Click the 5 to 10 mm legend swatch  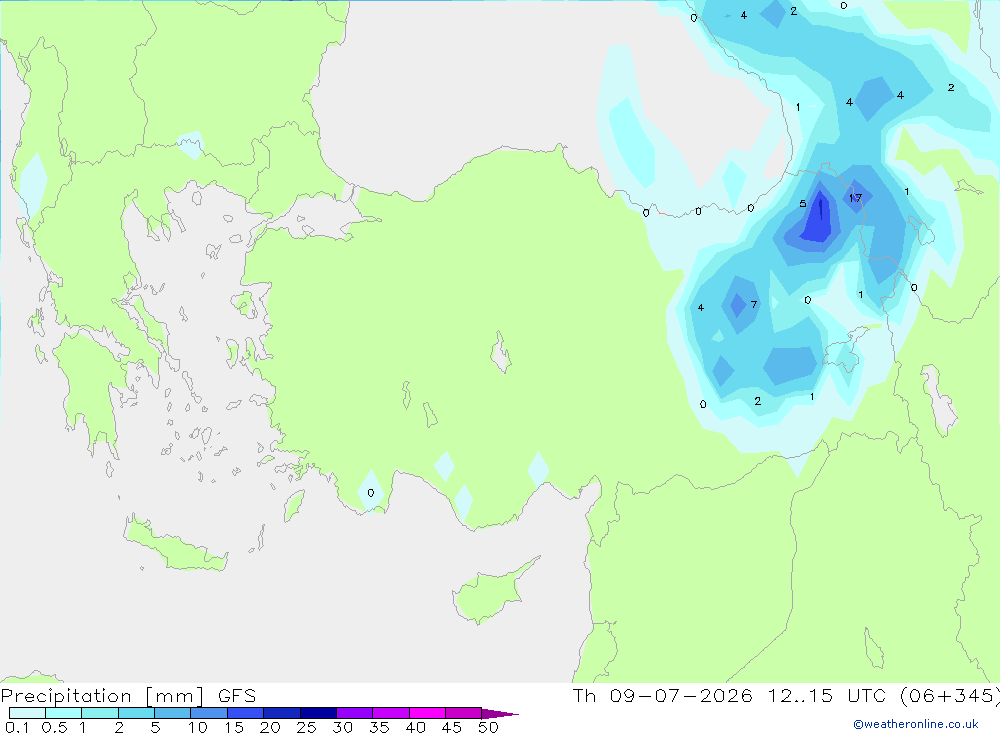173,713
